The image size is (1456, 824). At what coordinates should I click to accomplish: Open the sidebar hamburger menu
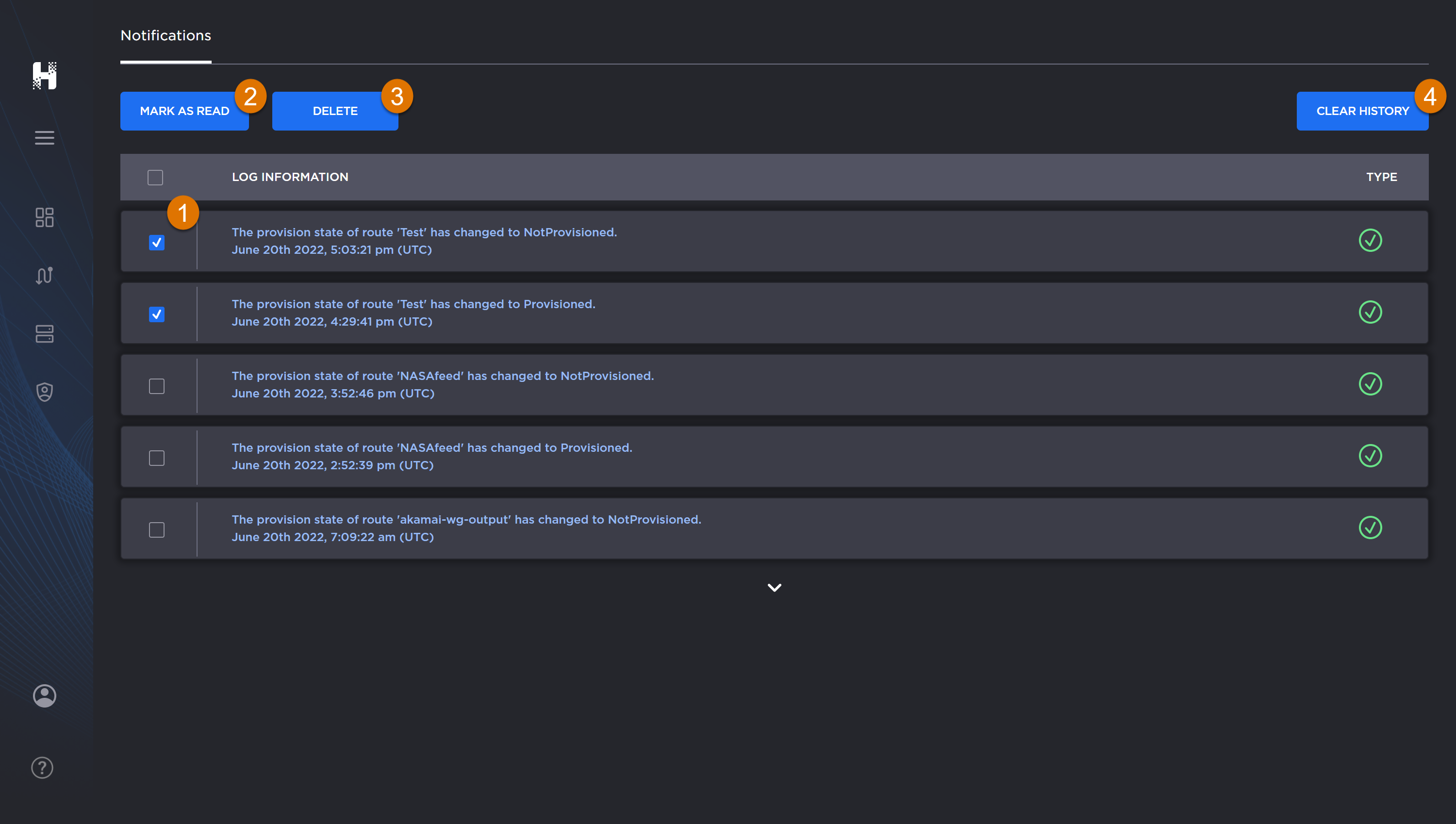(44, 137)
